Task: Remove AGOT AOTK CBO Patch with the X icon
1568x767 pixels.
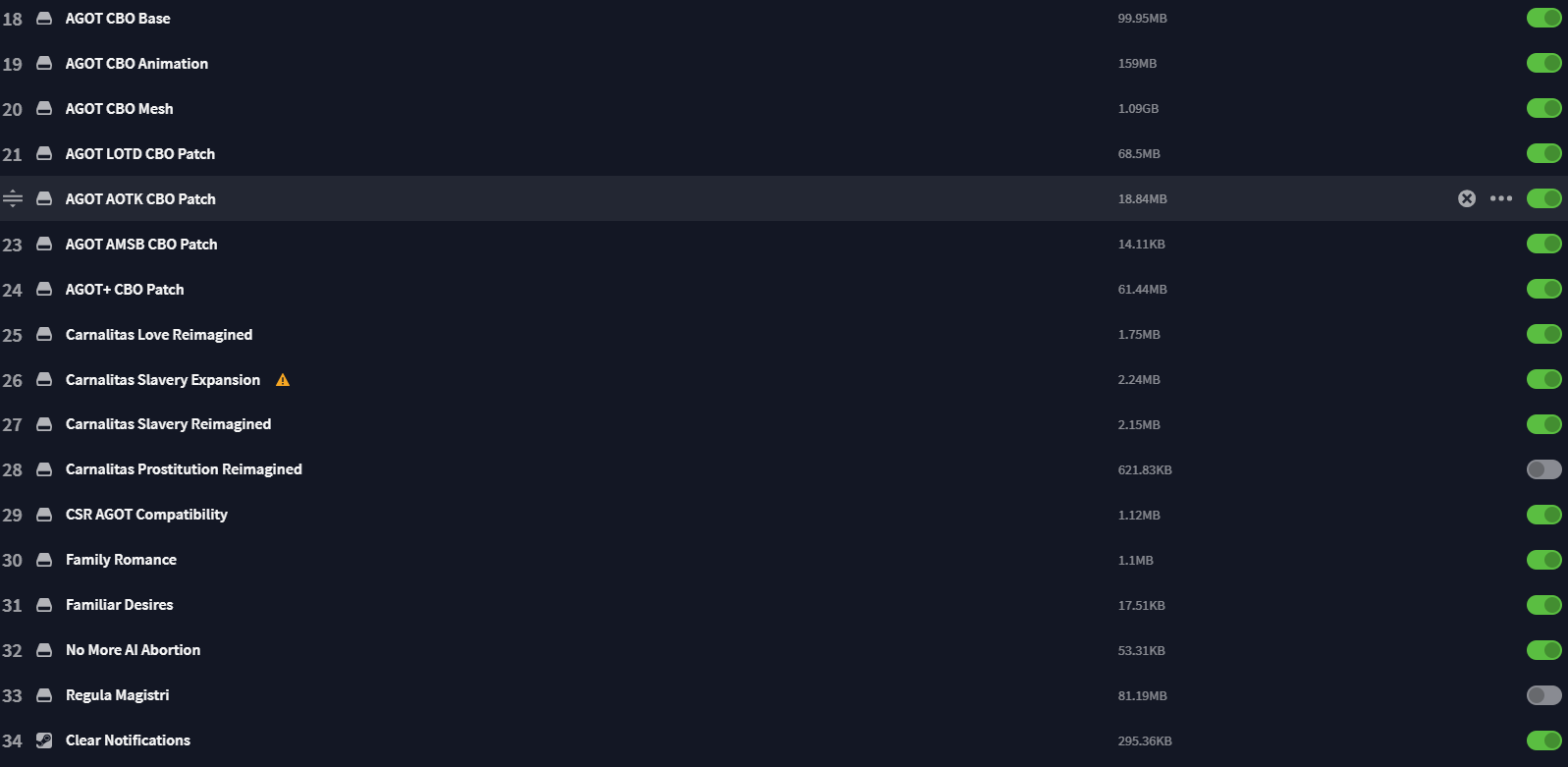Action: 1467,198
